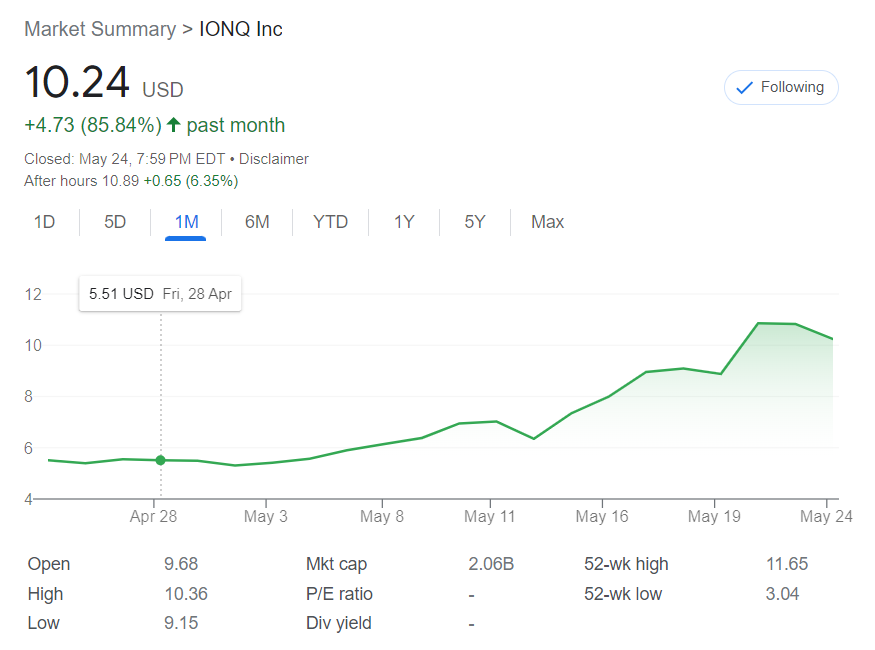Click the 52-wk low label
The height and width of the screenshot is (650, 875).
click(623, 594)
